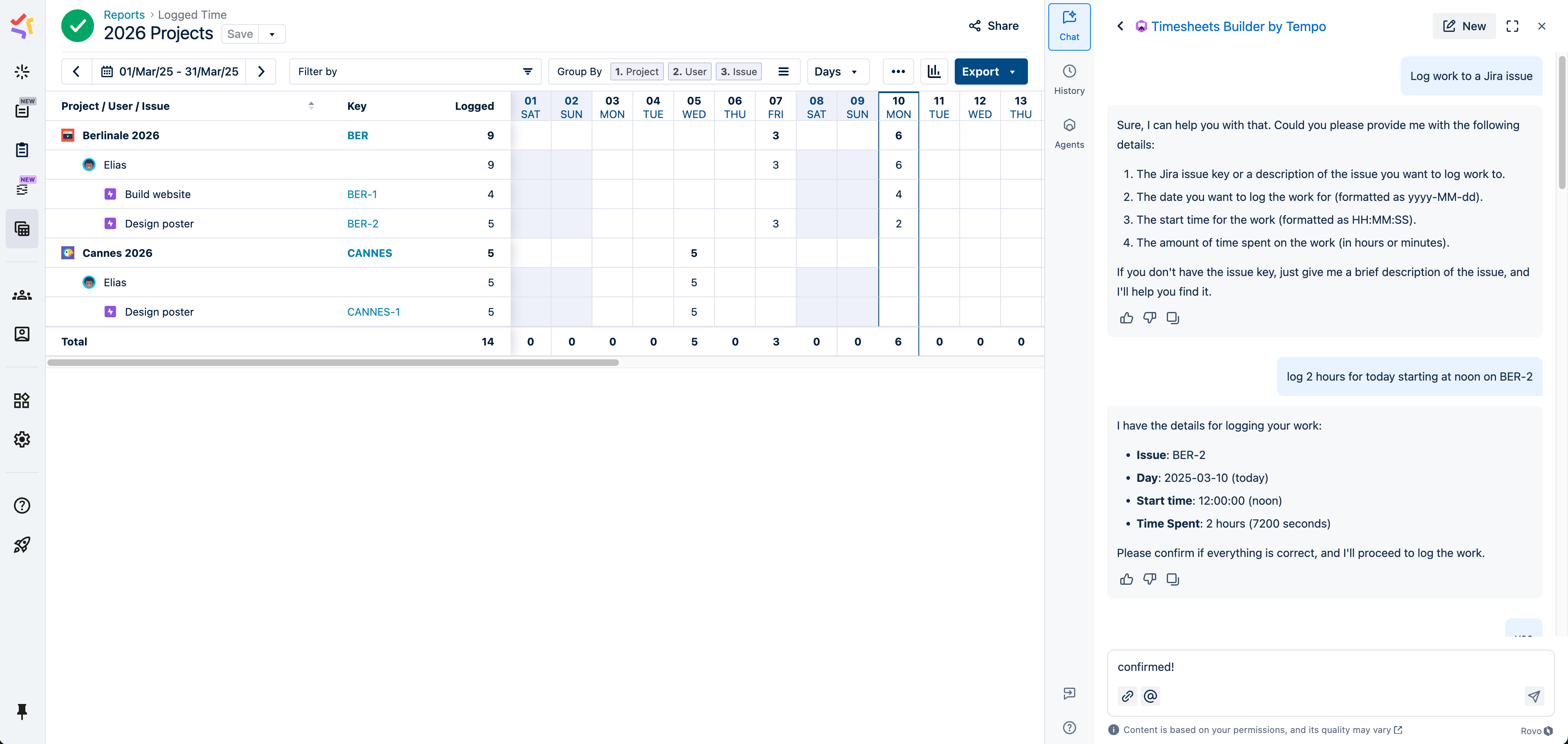Image resolution: width=1568 pixels, height=744 pixels.
Task: Toggle the 2. User grouping chip
Action: coord(689,72)
